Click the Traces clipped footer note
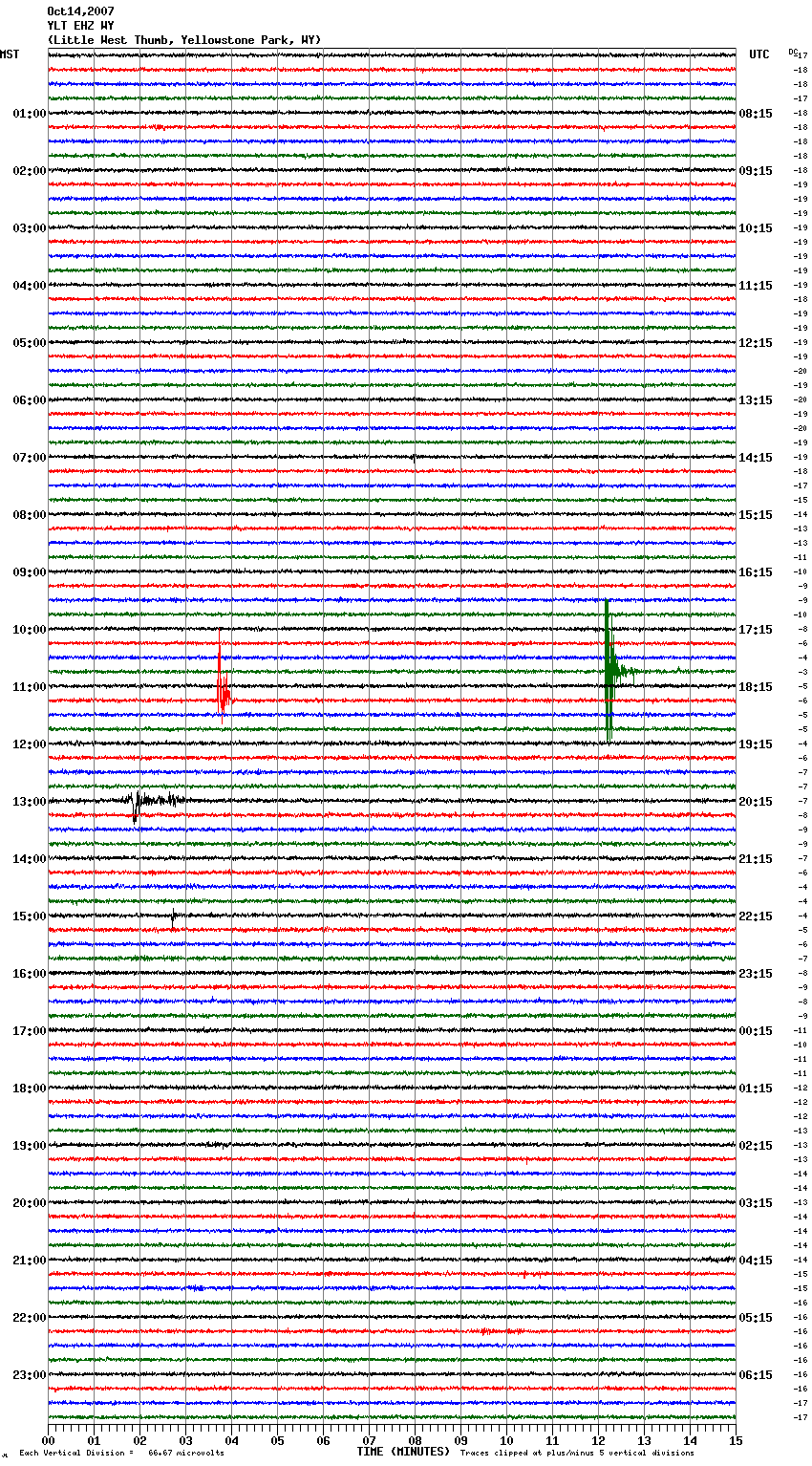Viewport: 812px width, 1466px height. (x=577, y=1453)
